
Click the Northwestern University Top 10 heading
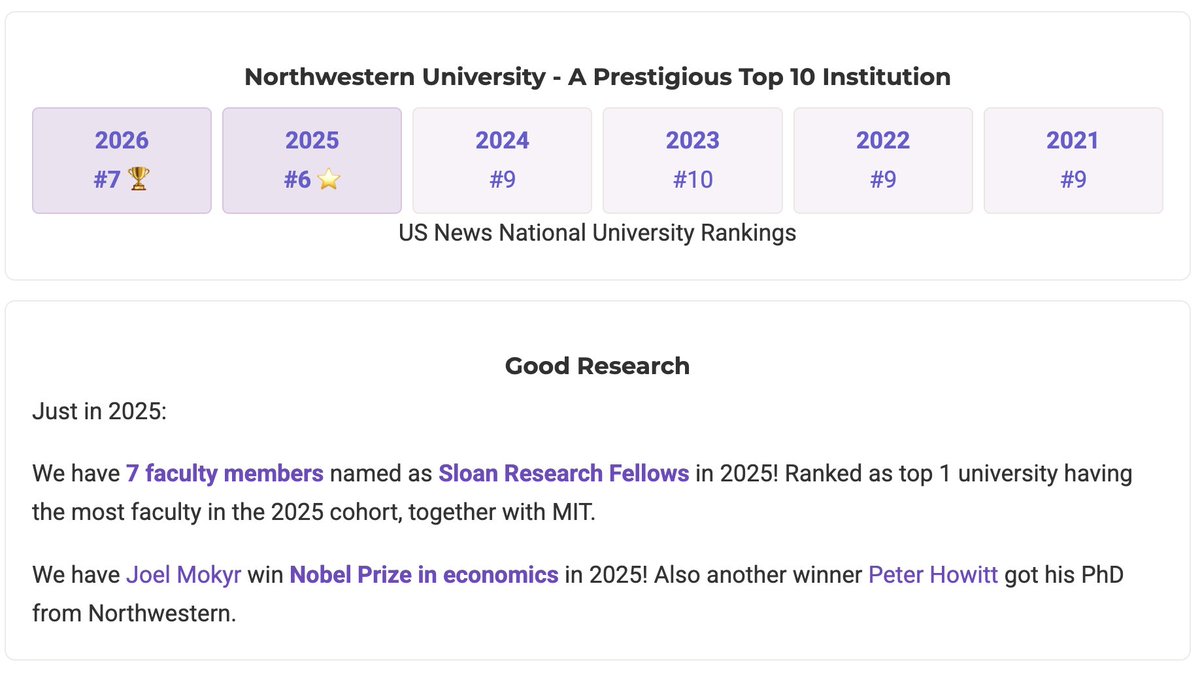[597, 77]
